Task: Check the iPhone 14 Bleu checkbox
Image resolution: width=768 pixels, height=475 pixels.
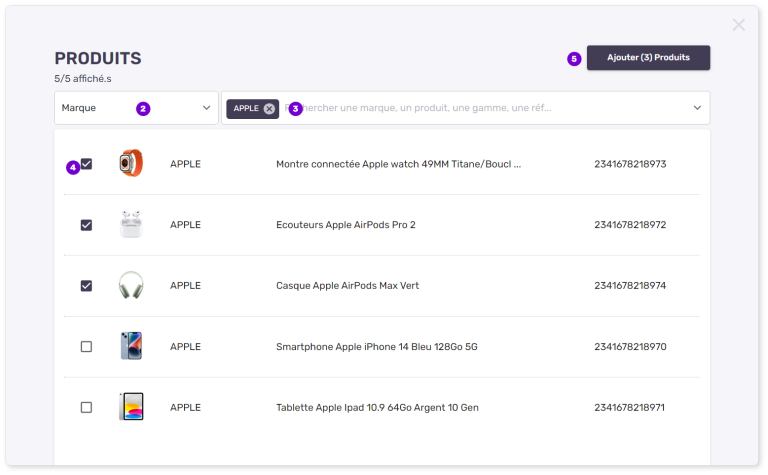Action: coord(86,347)
